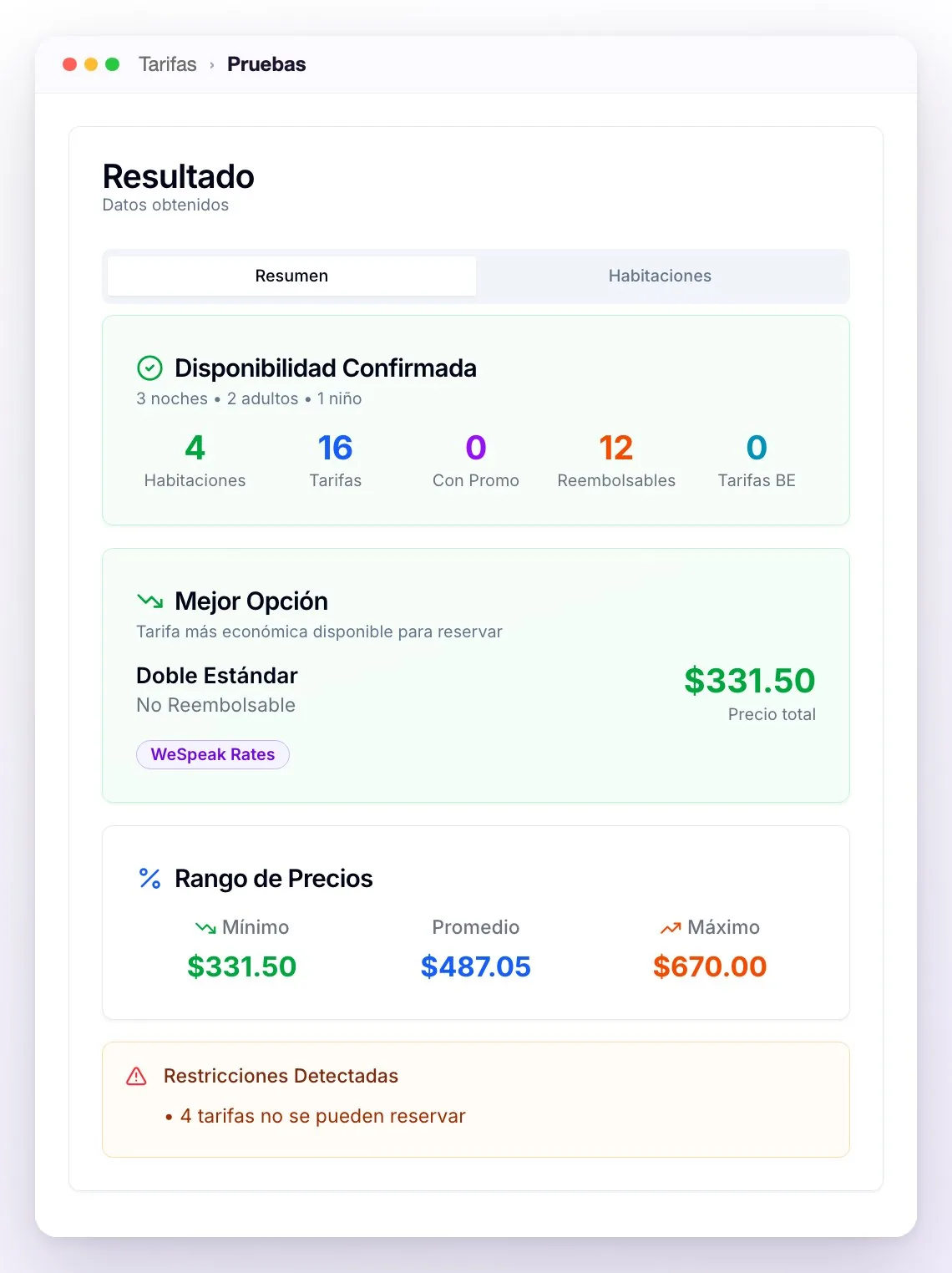The width and height of the screenshot is (952, 1273).
Task: Select the Resumen tab
Action: [291, 276]
